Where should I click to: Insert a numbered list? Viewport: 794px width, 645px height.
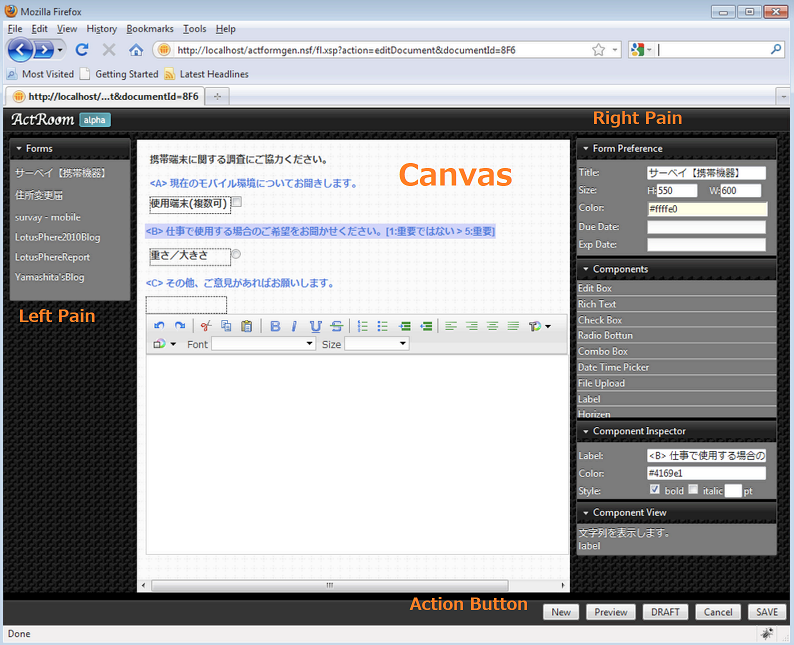coord(363,326)
